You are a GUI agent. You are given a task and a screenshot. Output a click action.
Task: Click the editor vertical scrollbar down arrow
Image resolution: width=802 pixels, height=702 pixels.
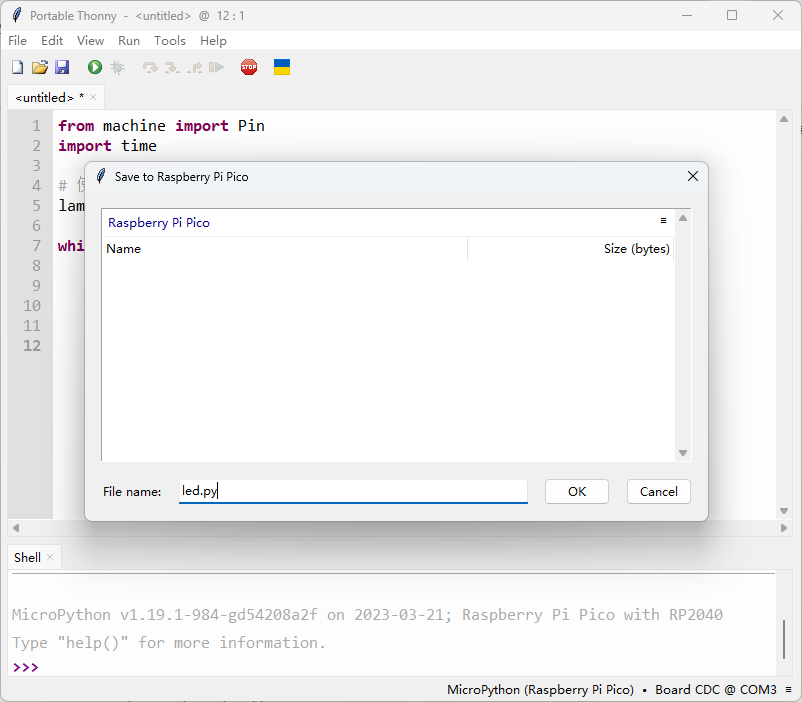click(x=784, y=511)
